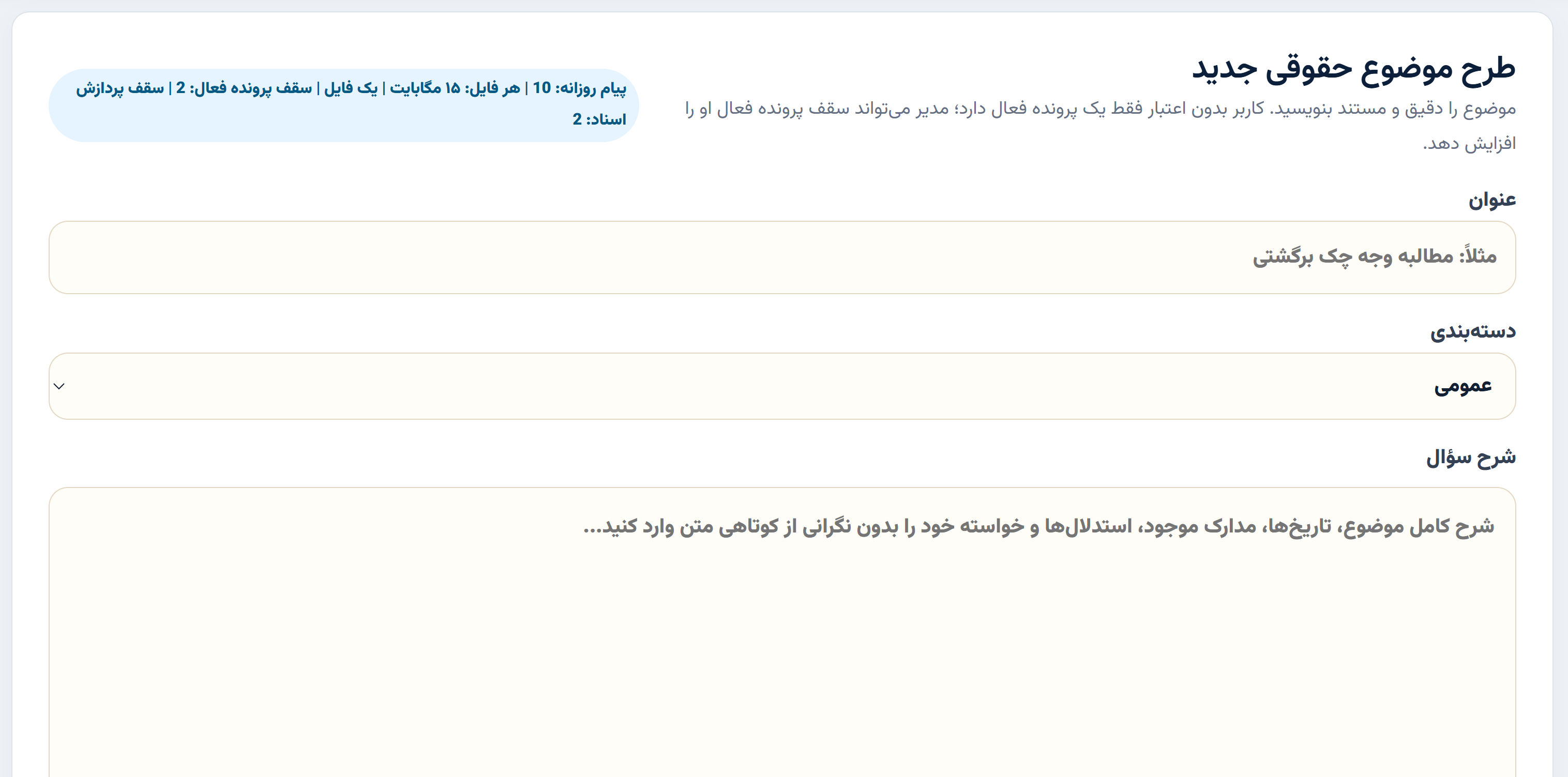Click the شرح سؤال field label

pyautogui.click(x=1471, y=458)
